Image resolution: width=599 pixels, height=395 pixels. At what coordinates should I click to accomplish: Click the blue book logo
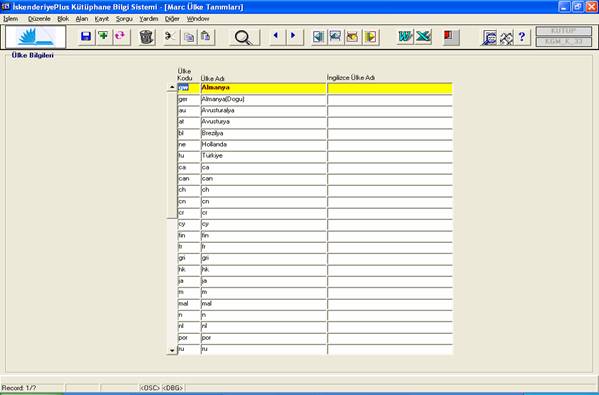pos(36,37)
